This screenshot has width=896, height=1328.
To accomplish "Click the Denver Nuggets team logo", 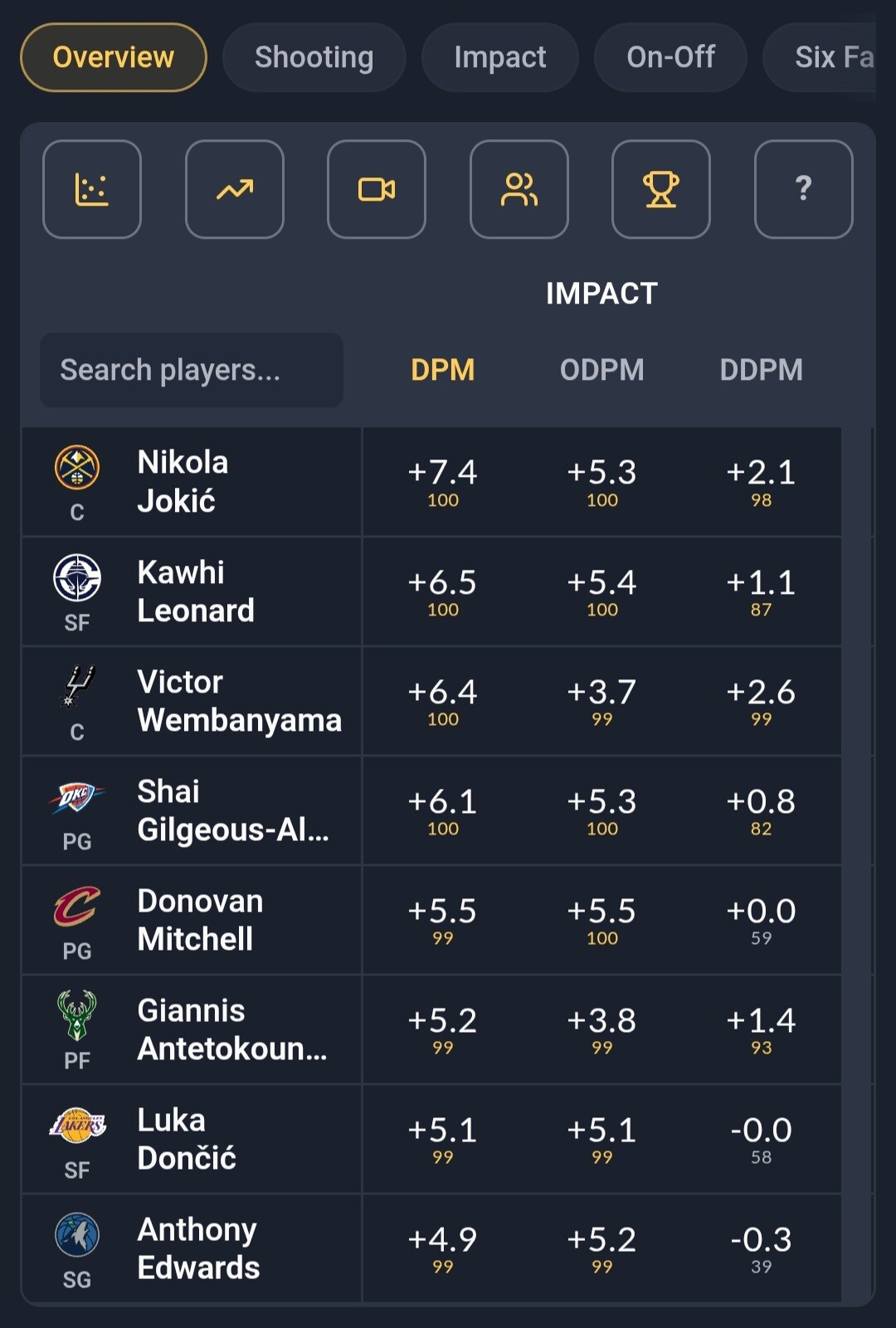I will [x=77, y=467].
